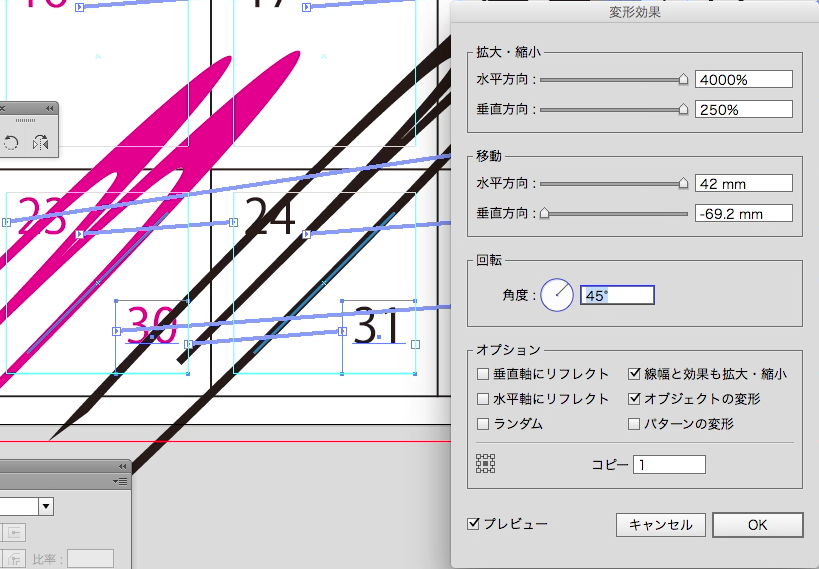
Task: Click the rotation angle dial
Action: point(557,295)
